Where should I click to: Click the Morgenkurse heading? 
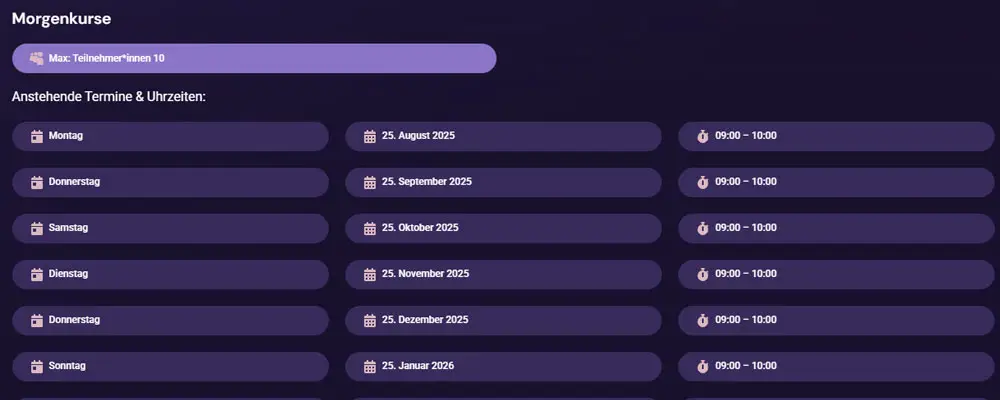(61, 18)
